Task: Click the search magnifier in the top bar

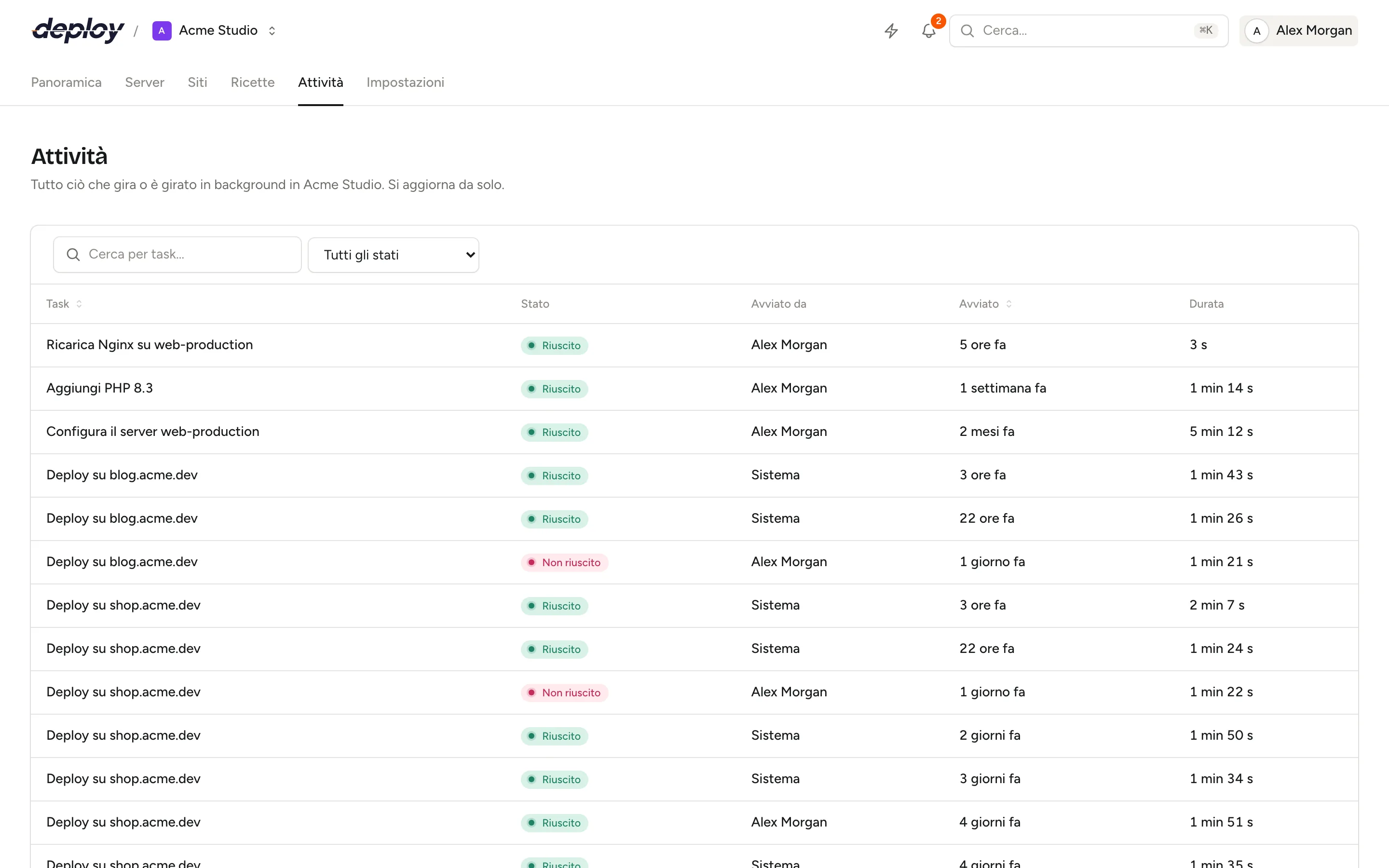Action: pos(967,30)
